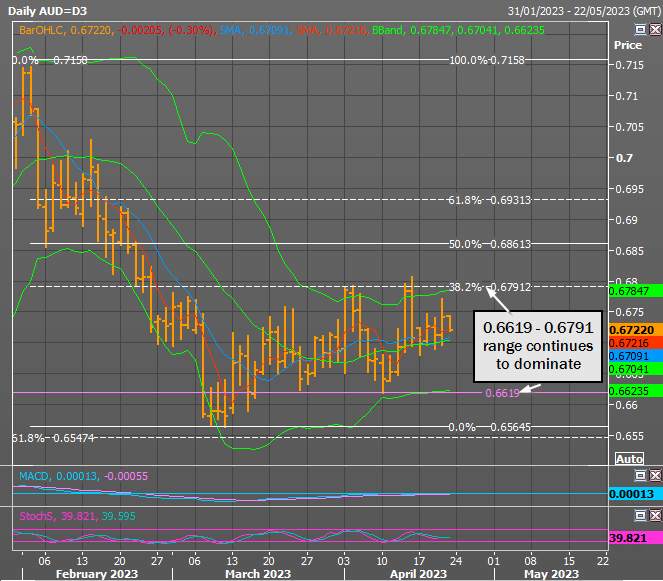Click May 2023 on the time axis
This screenshot has width=663, height=581.
[x=551, y=574]
